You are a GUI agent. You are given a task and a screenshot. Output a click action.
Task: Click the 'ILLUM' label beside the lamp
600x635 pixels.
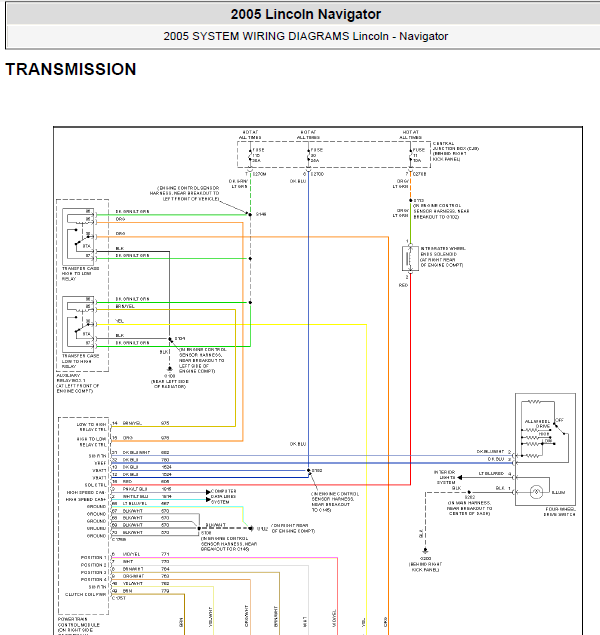pos(558,492)
